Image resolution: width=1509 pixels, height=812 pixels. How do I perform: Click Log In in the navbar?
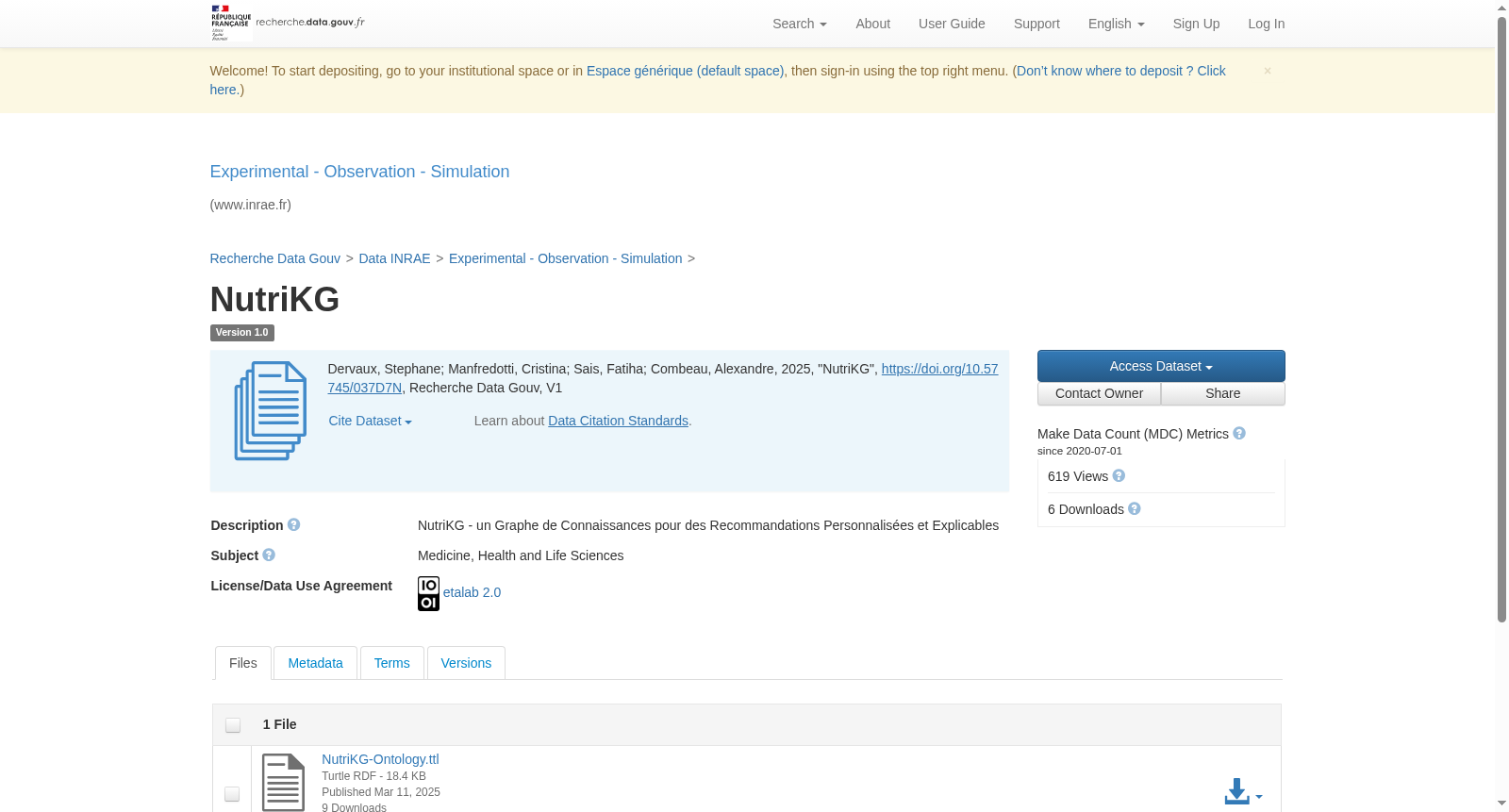tap(1267, 24)
